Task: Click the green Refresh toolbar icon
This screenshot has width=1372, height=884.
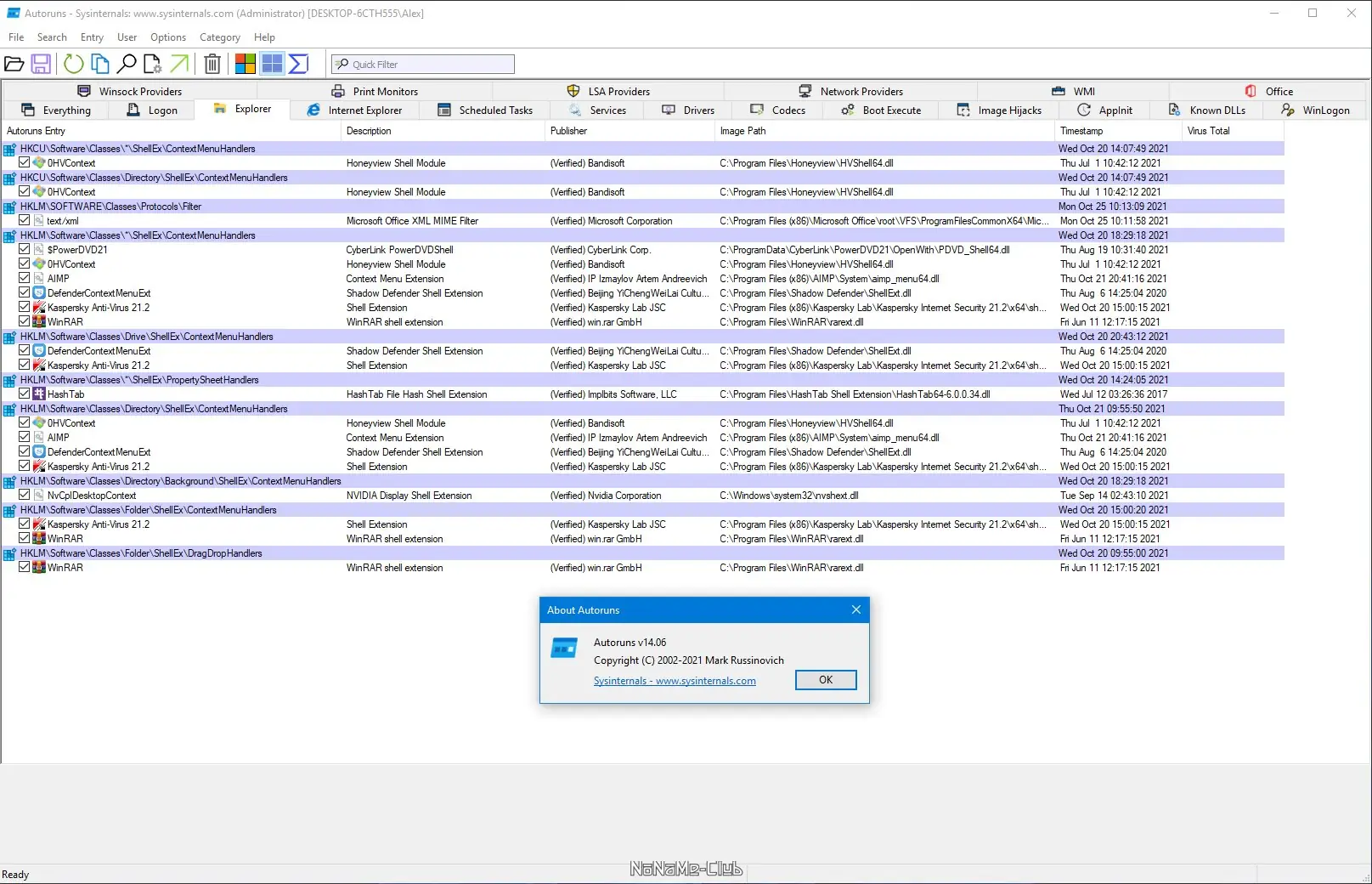Action: (74, 64)
